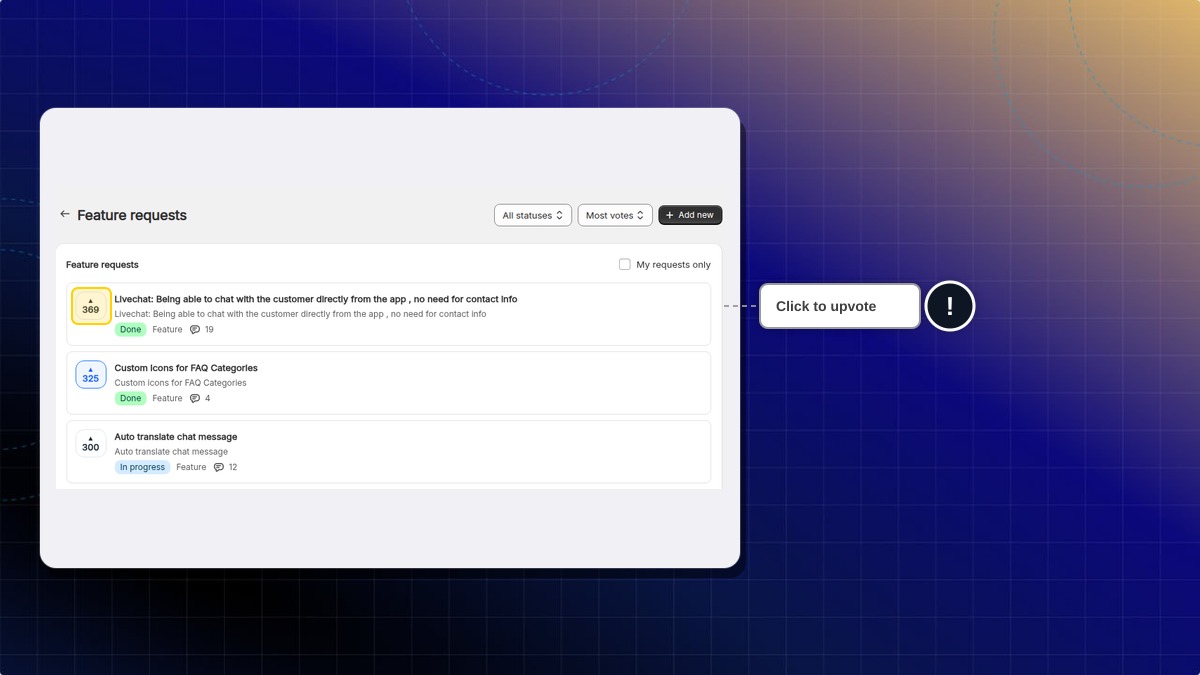This screenshot has height=675, width=1200.
Task: Open comments icon on Auto translate request
Action: pyautogui.click(x=219, y=468)
